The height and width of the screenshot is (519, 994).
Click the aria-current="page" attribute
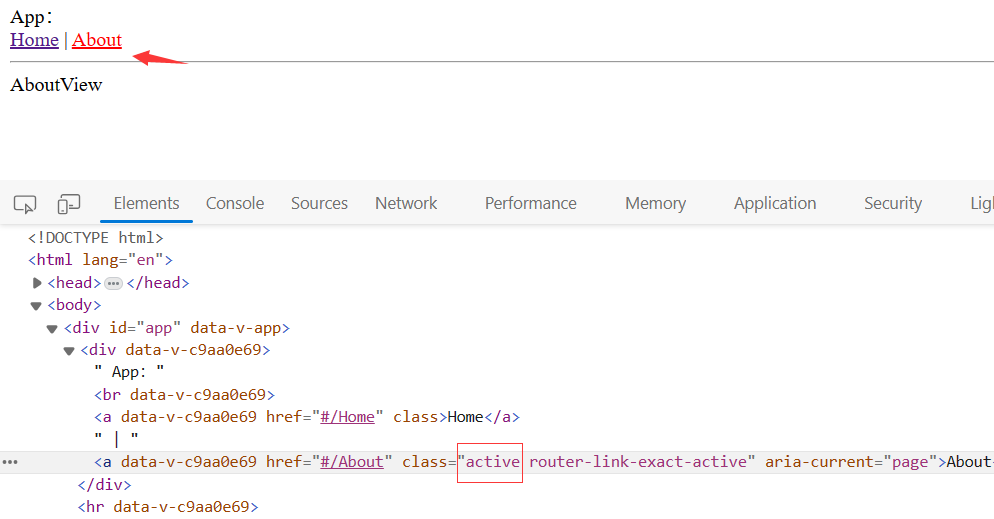851,462
